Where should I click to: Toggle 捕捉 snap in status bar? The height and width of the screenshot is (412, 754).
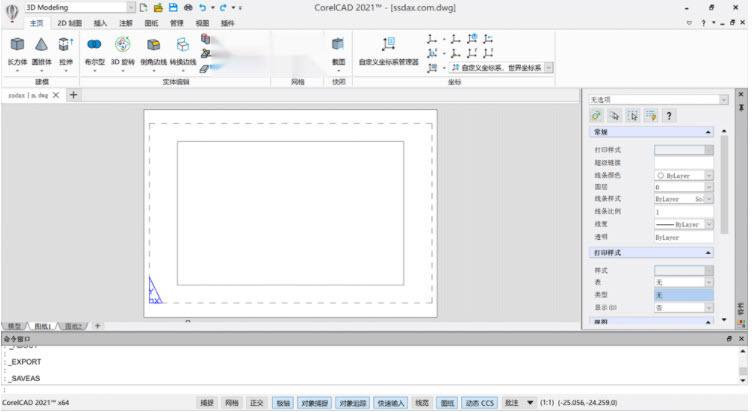coord(207,403)
